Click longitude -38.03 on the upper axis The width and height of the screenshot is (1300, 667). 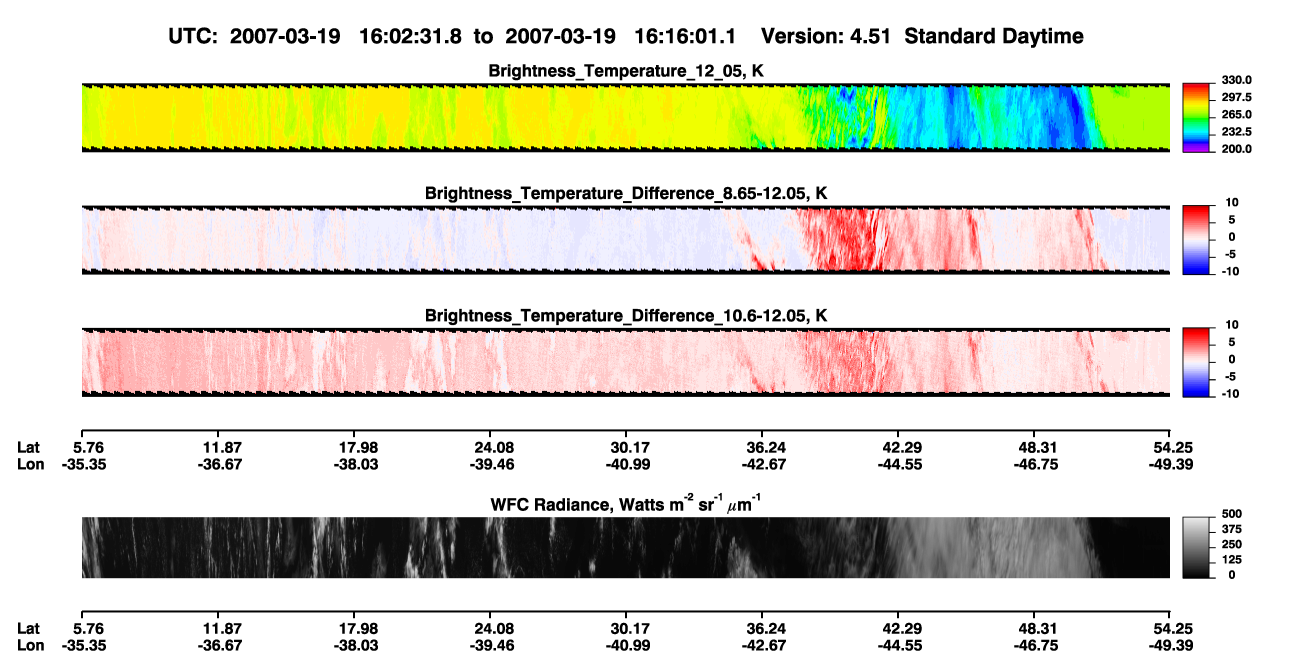tap(353, 464)
